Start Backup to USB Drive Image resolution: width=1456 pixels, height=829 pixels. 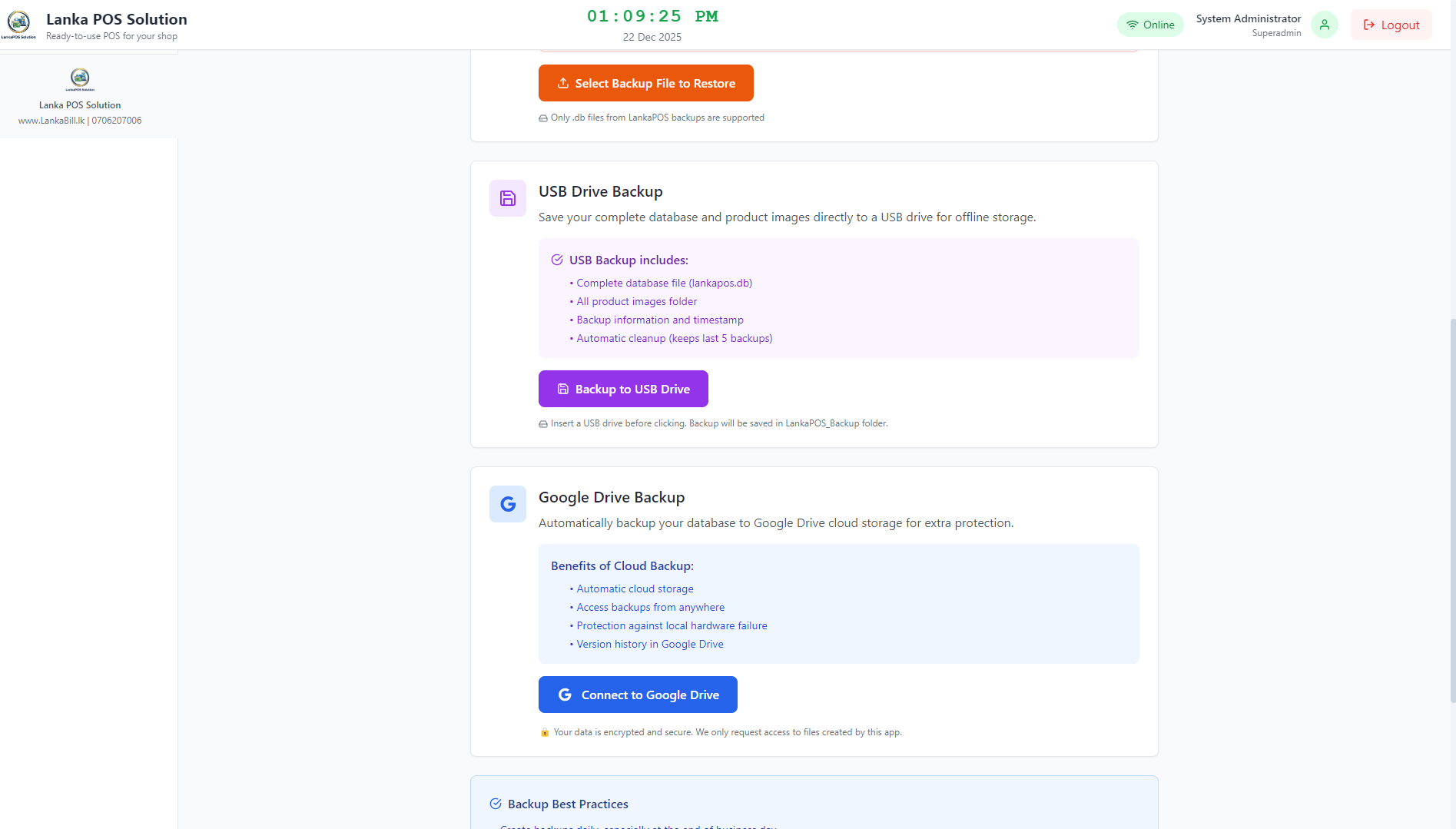coord(623,389)
